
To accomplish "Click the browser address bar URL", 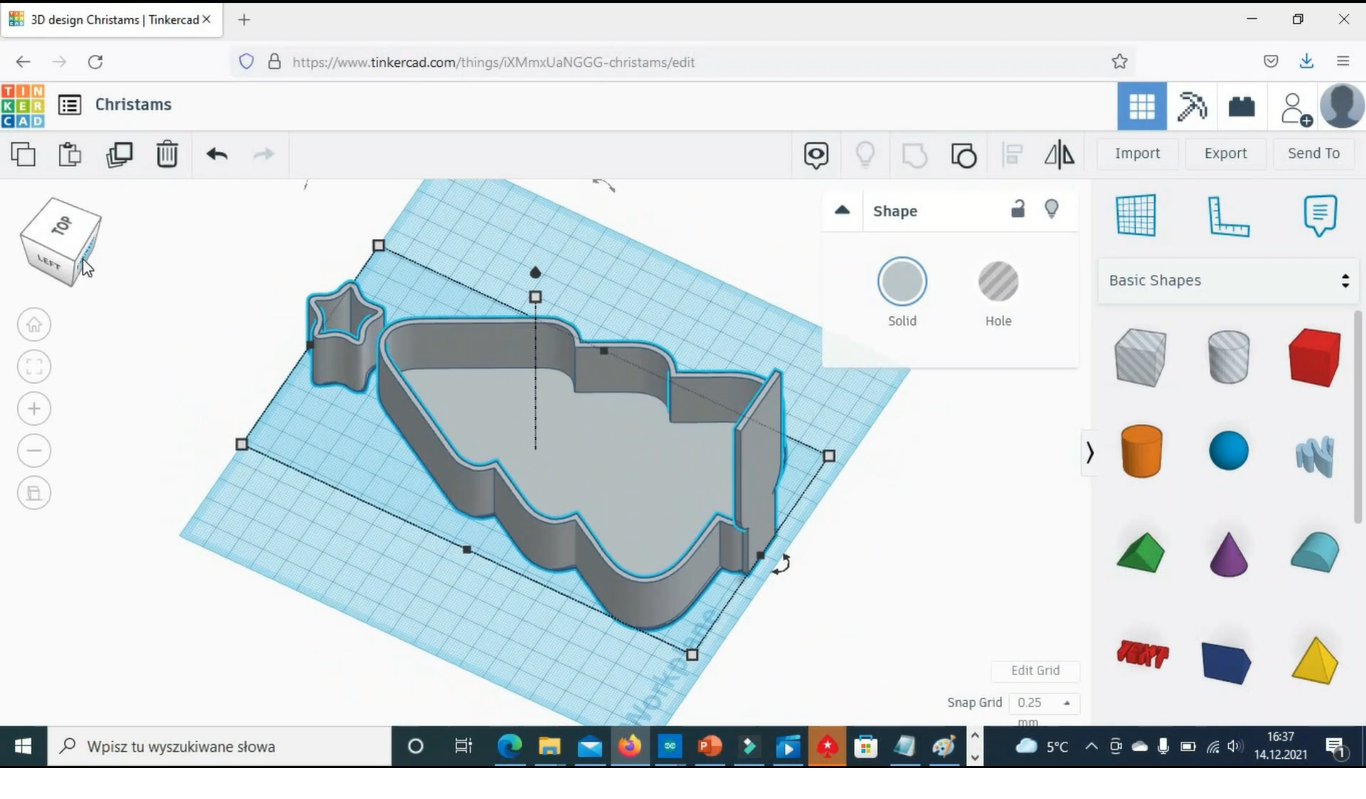I will click(494, 62).
